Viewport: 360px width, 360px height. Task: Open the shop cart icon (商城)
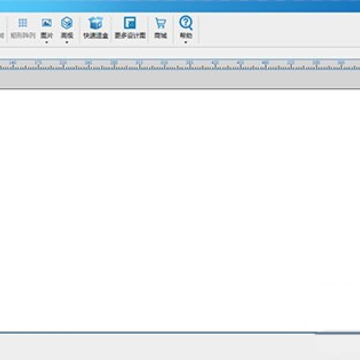[160, 23]
